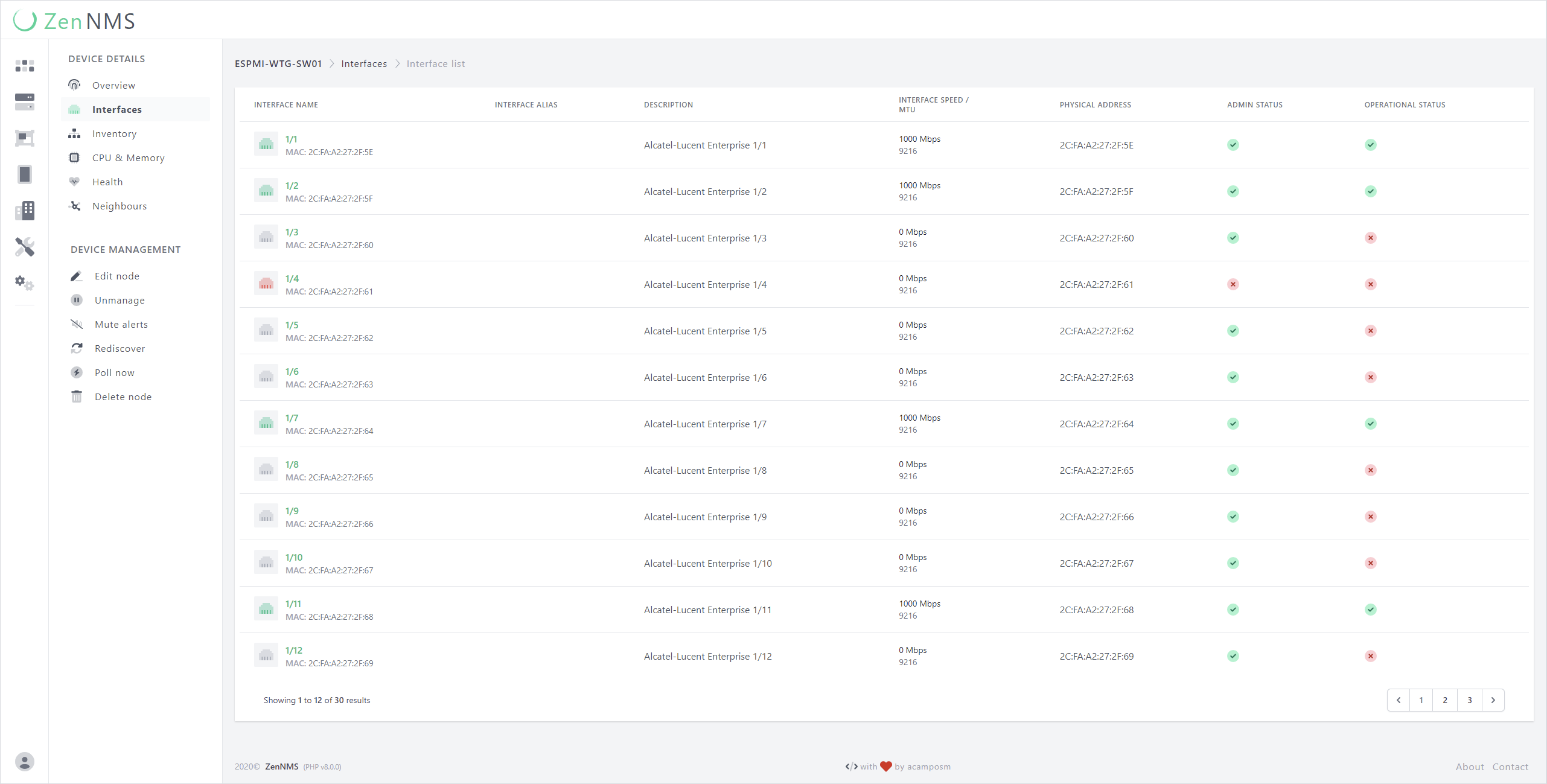The height and width of the screenshot is (784, 1547).
Task: Choose Poll now
Action: [115, 373]
